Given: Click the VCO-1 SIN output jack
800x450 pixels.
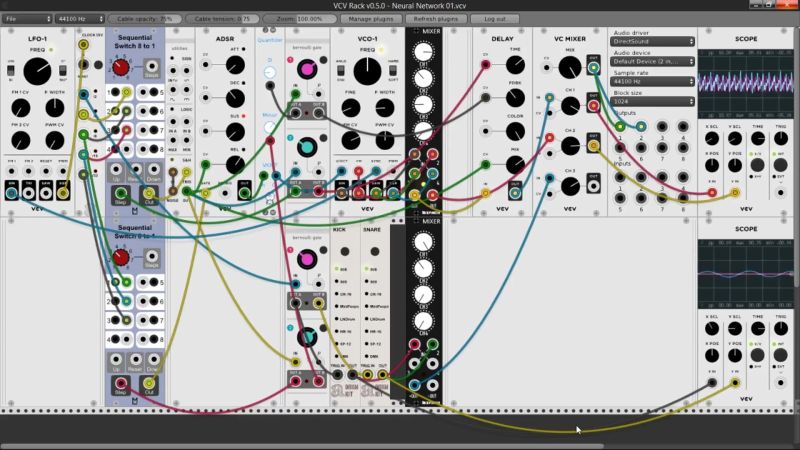Looking at the screenshot, I should [341, 193].
